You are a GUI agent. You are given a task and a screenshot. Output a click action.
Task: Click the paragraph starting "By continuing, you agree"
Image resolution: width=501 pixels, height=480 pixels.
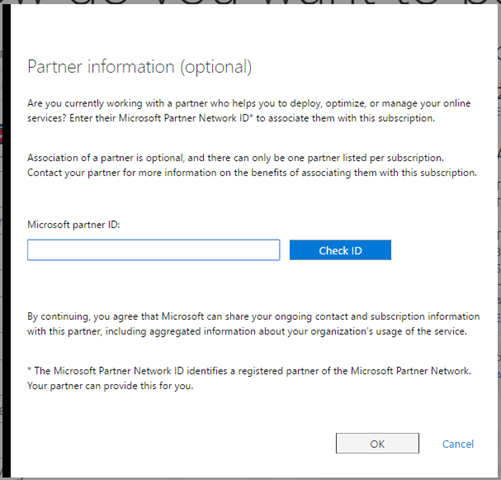coord(253,324)
